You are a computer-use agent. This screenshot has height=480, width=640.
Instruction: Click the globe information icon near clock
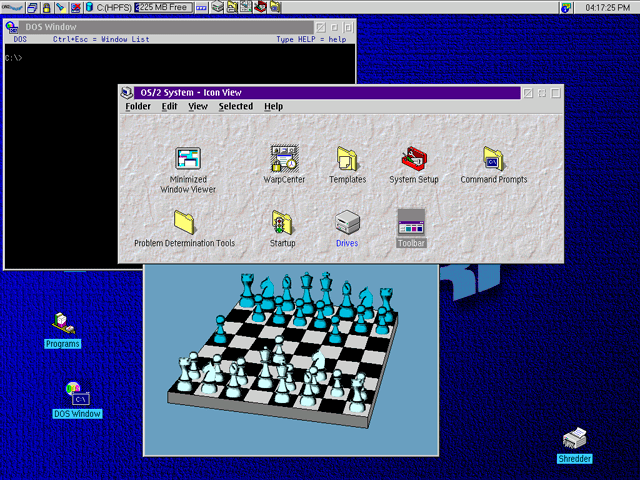(x=566, y=7)
